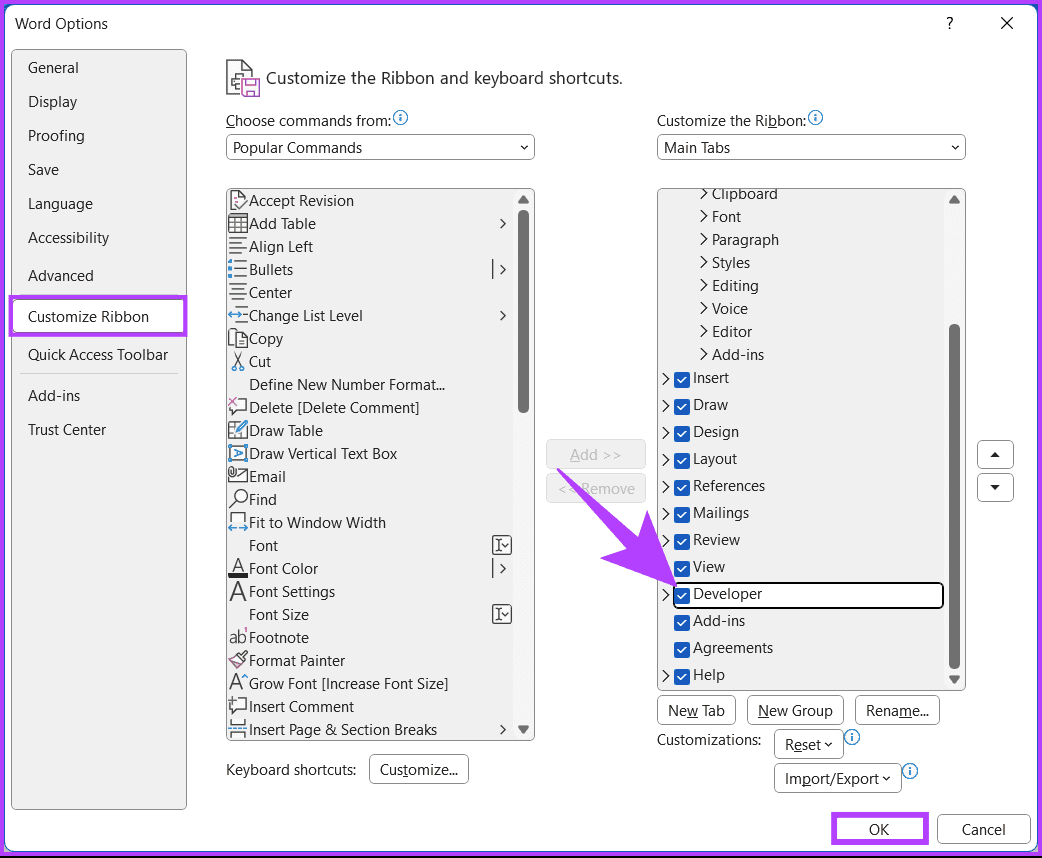
Task: Click the Draw Vertical Text Box icon
Action: (238, 453)
